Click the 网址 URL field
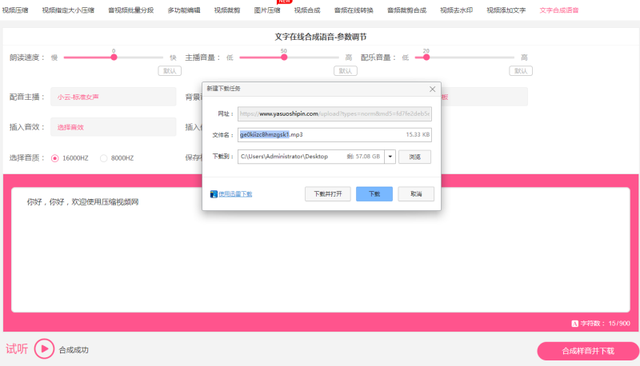 click(334, 114)
